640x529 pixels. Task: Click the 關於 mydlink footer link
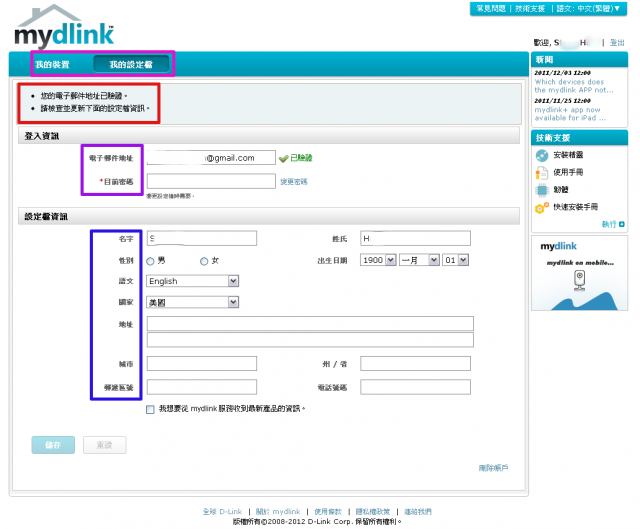click(278, 511)
